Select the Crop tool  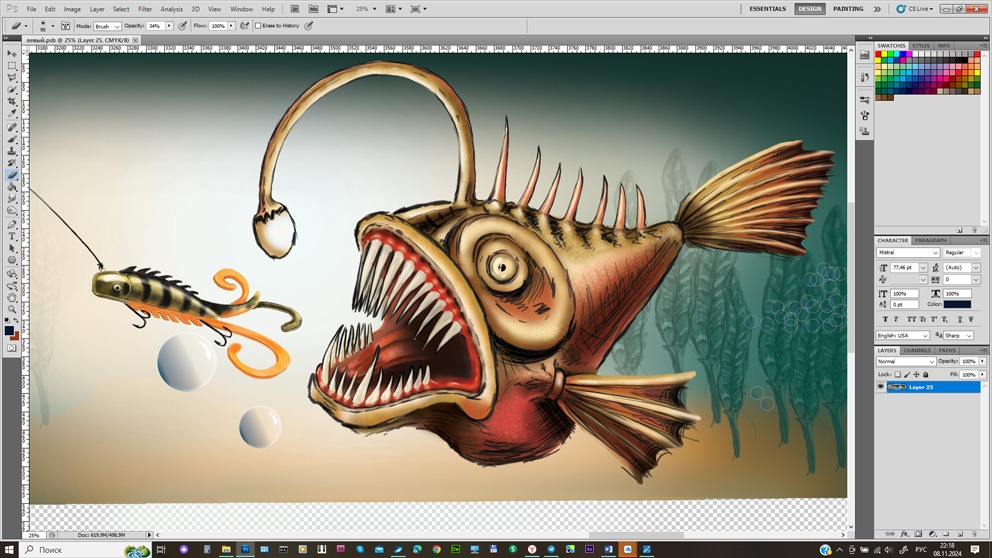pyautogui.click(x=12, y=102)
